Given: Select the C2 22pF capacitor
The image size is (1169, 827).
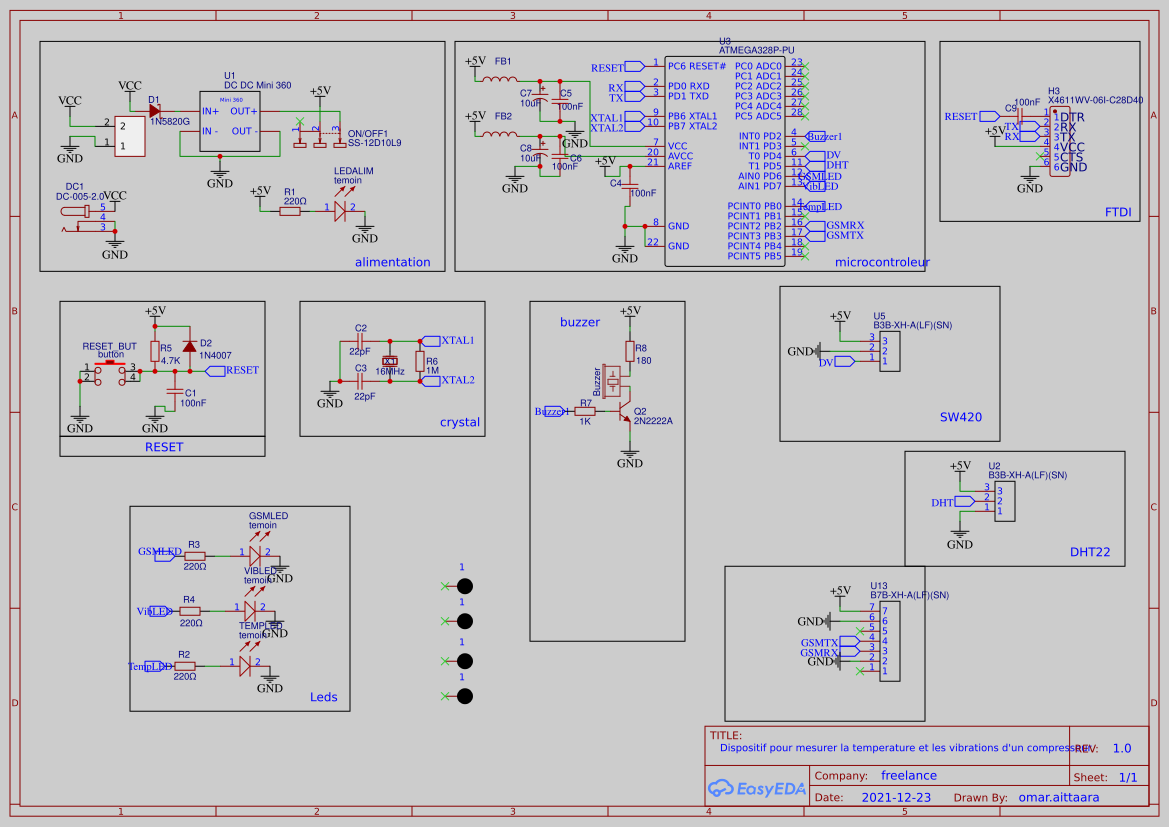Looking at the screenshot, I should [360, 342].
